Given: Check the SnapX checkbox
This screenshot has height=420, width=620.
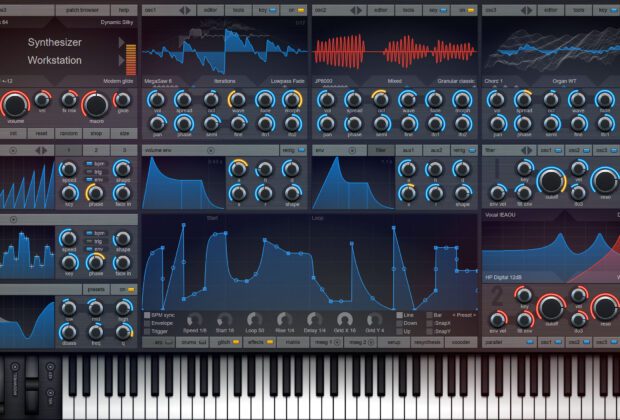Looking at the screenshot, I should click(429, 323).
